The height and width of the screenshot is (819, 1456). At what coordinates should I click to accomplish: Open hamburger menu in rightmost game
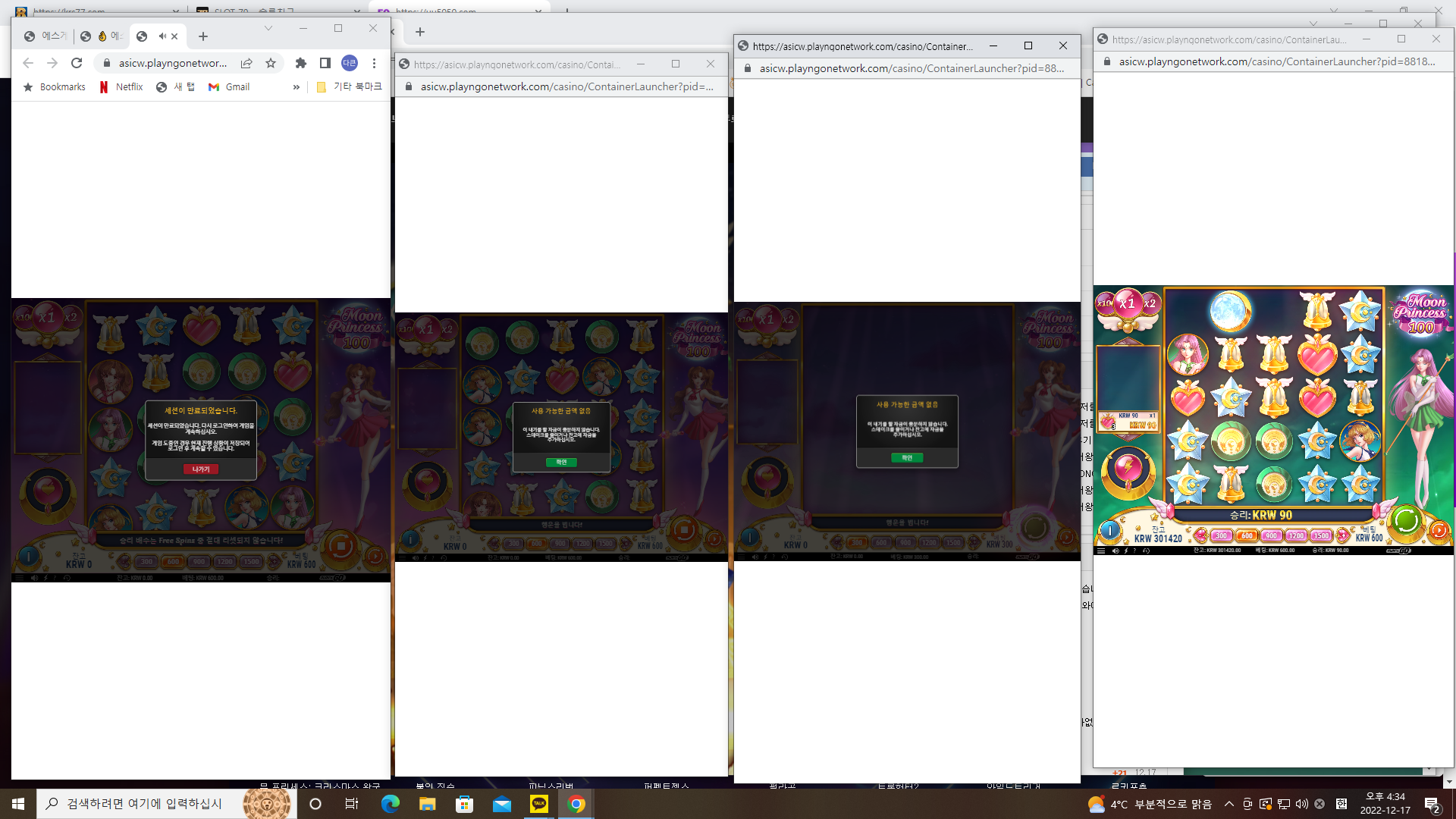[x=1100, y=551]
